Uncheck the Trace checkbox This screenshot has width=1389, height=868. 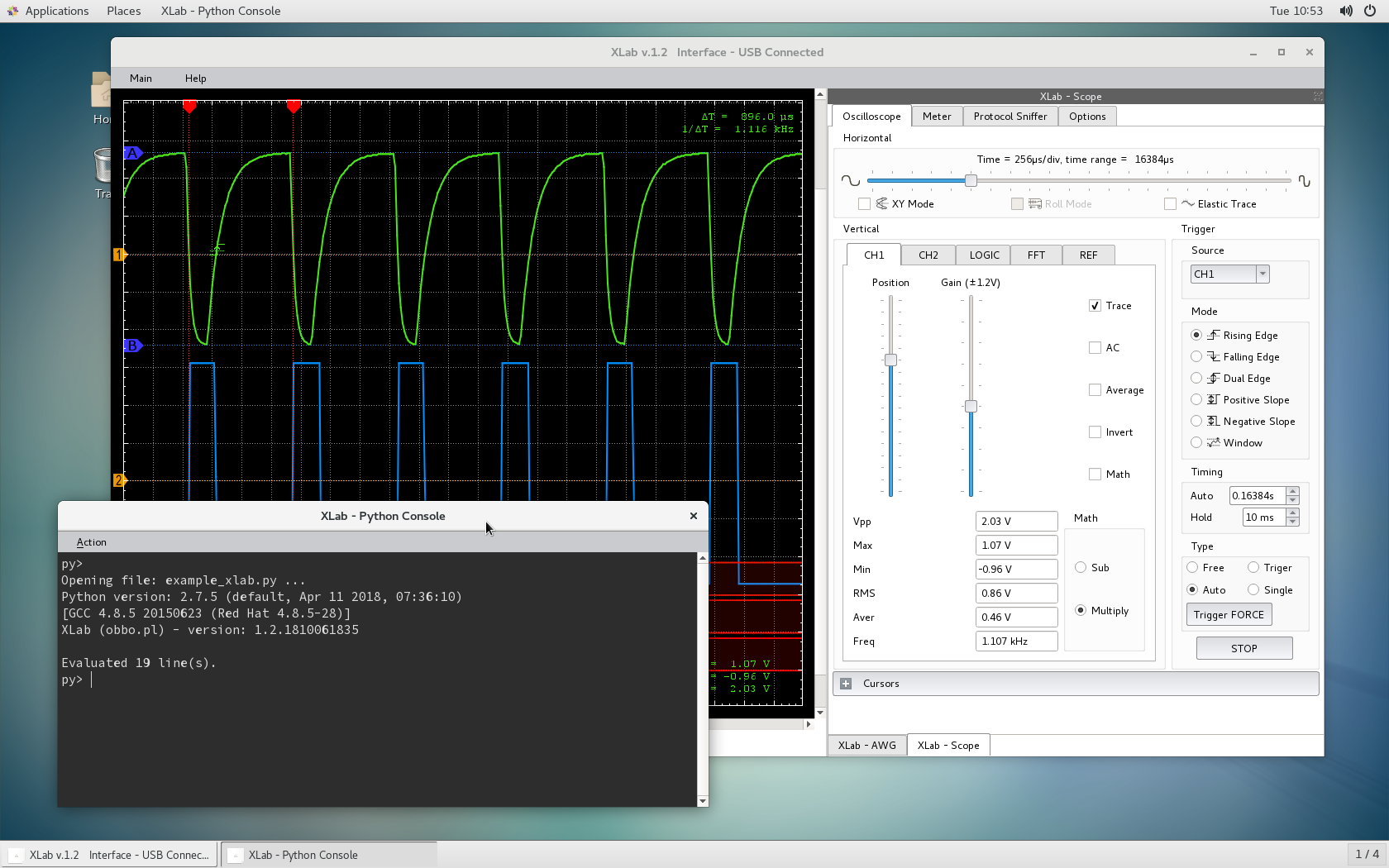coord(1095,306)
